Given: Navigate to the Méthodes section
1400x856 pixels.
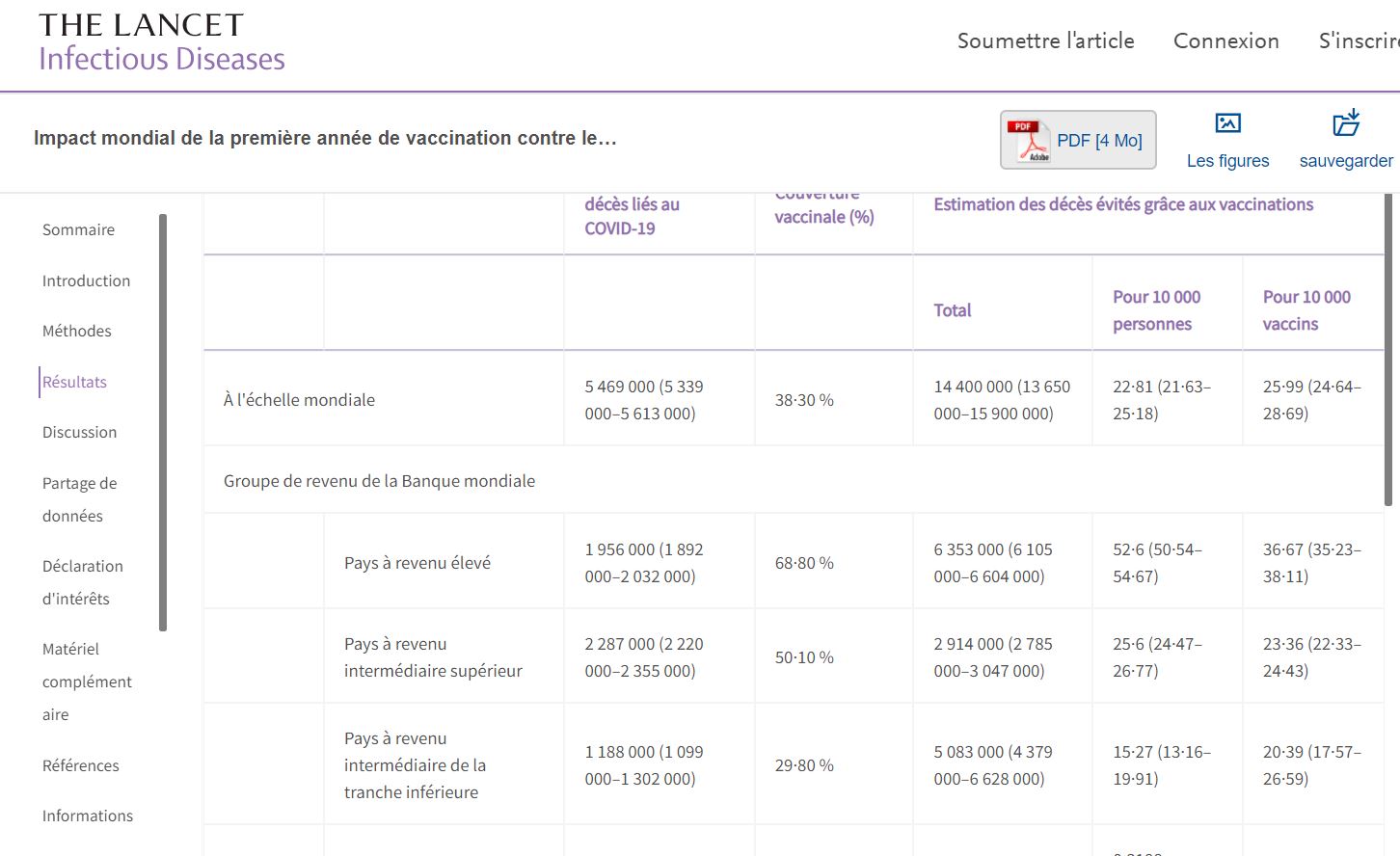Looking at the screenshot, I should click(76, 331).
